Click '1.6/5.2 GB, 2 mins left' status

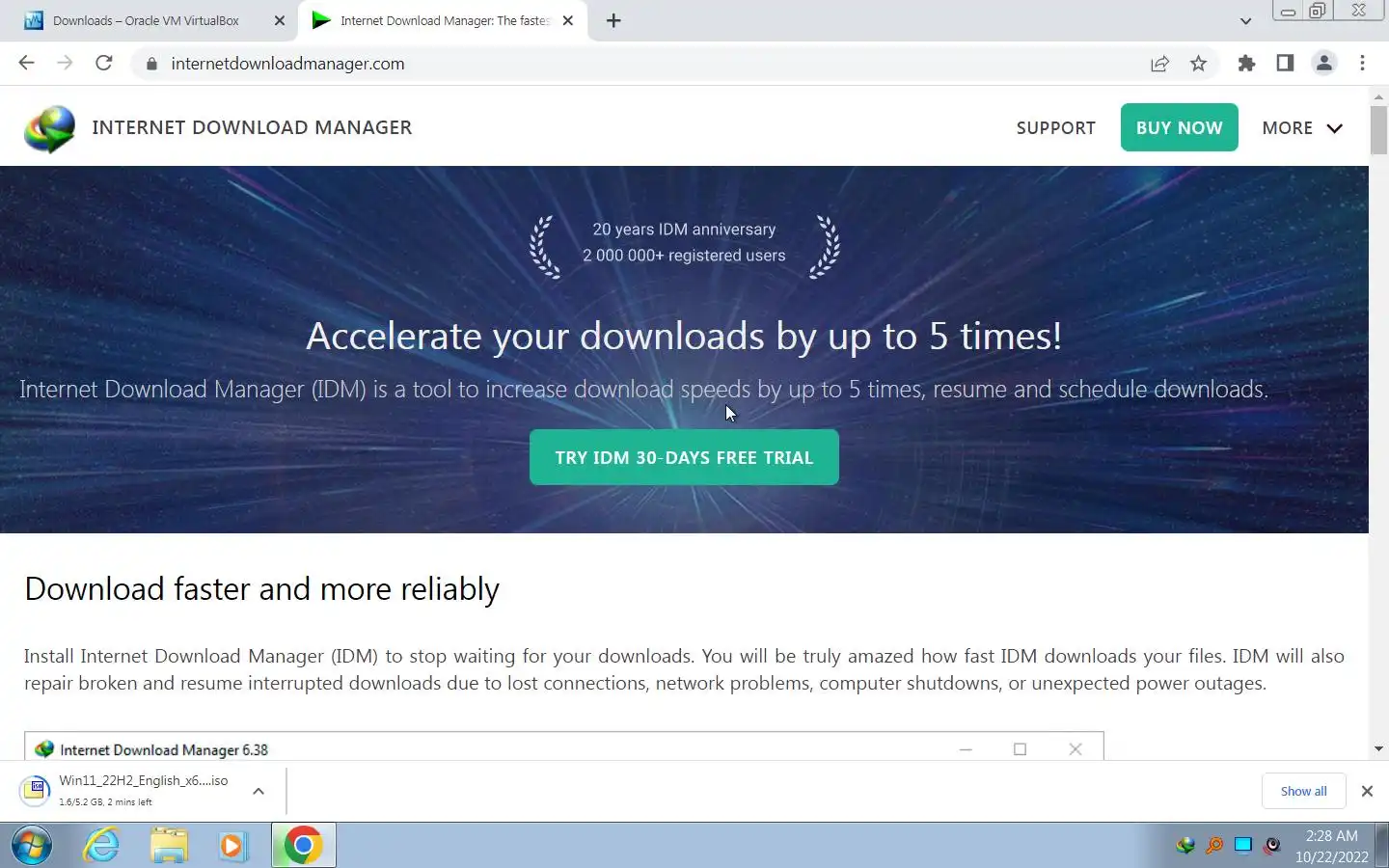[105, 802]
